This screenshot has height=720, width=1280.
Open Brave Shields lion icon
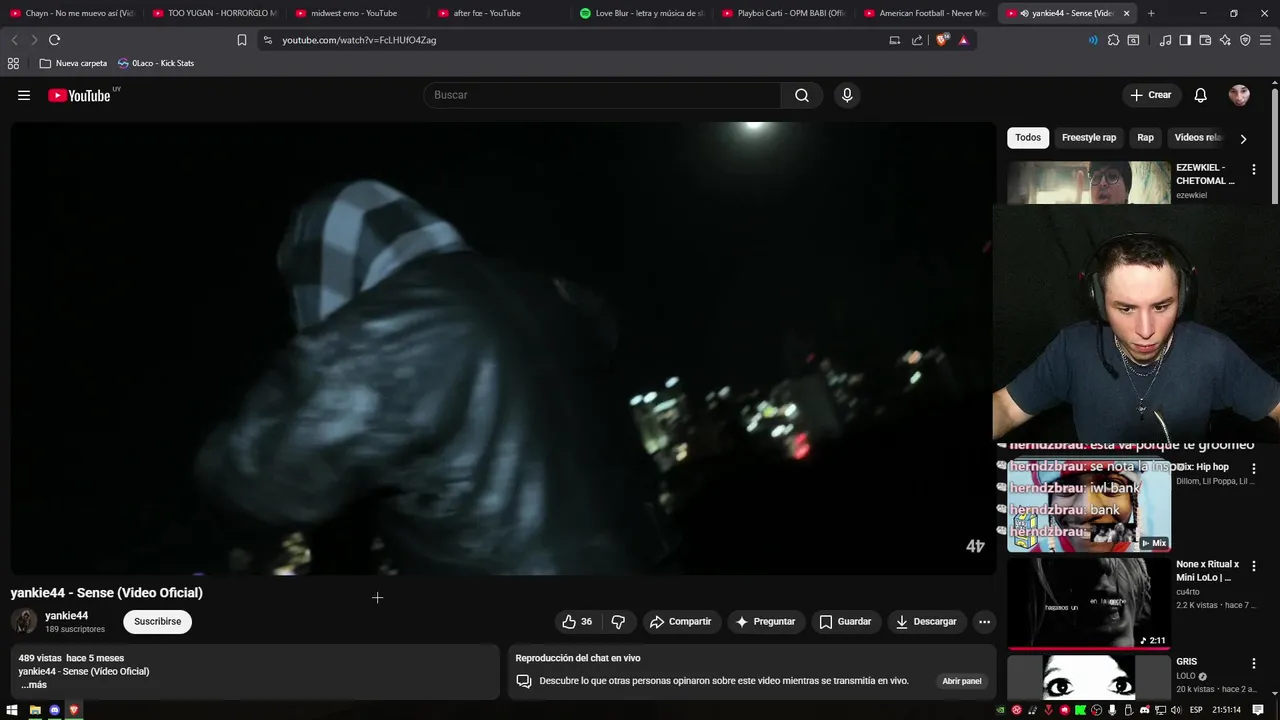(x=942, y=40)
